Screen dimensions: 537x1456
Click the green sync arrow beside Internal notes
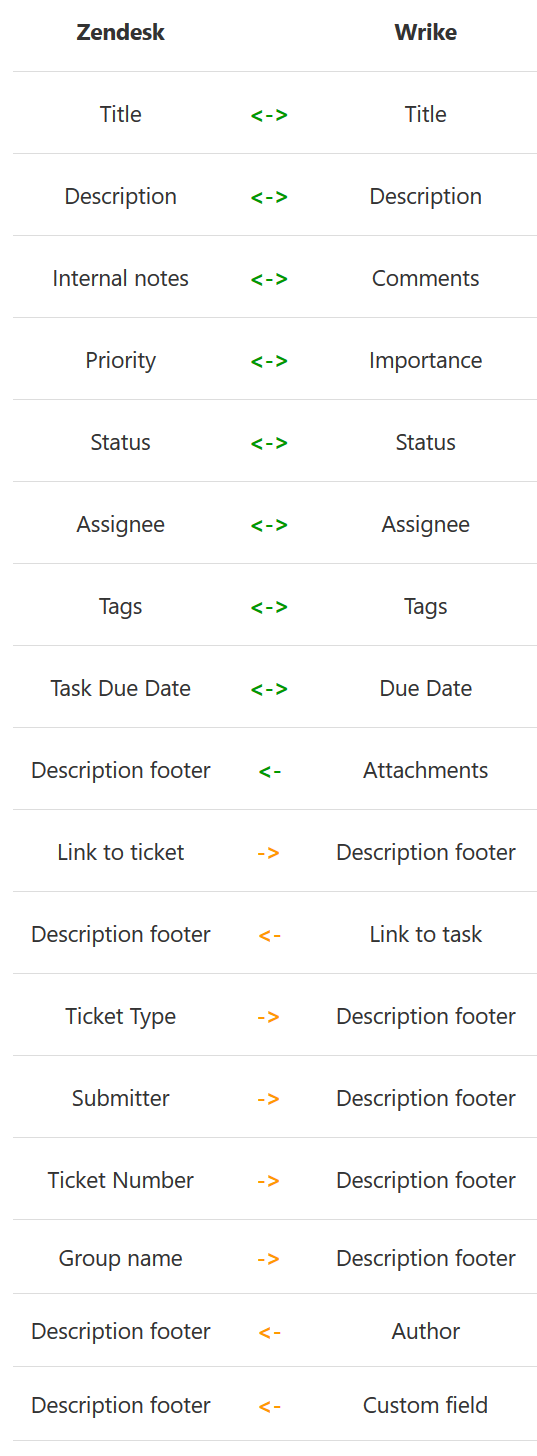click(x=269, y=279)
